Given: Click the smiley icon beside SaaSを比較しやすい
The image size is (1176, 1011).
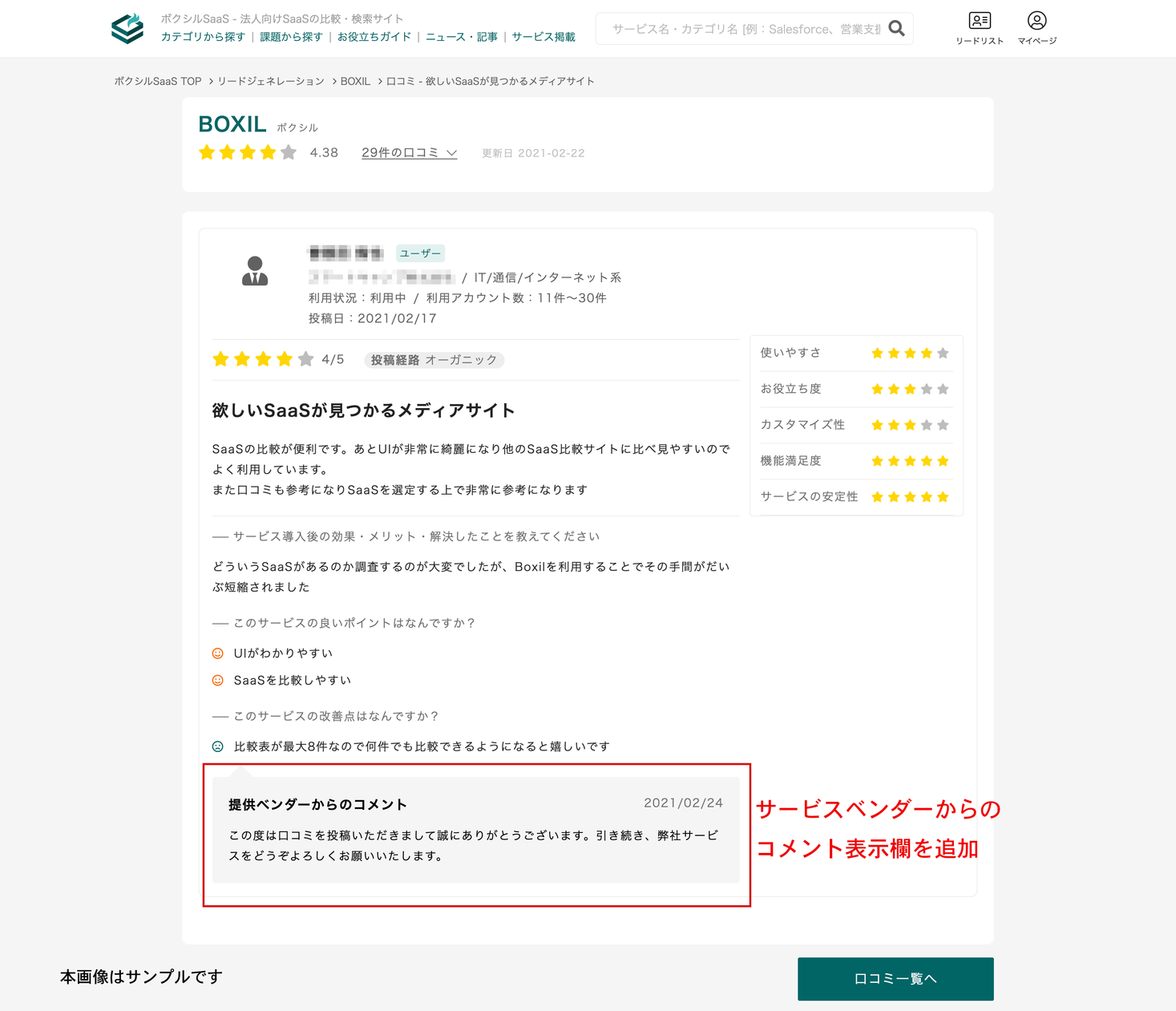Looking at the screenshot, I should (x=217, y=681).
